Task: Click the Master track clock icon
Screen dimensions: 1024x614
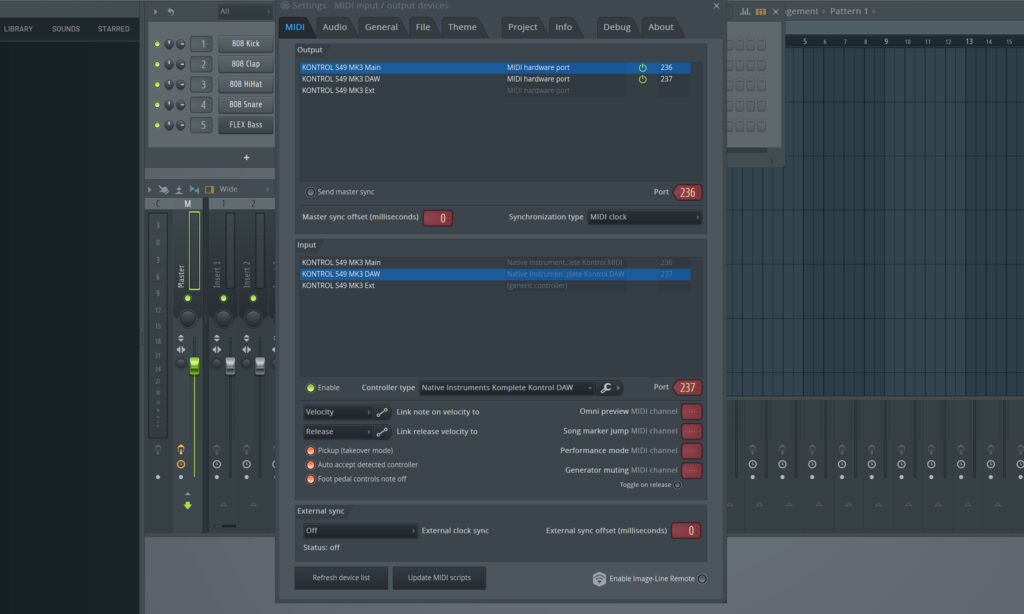Action: pos(181,464)
